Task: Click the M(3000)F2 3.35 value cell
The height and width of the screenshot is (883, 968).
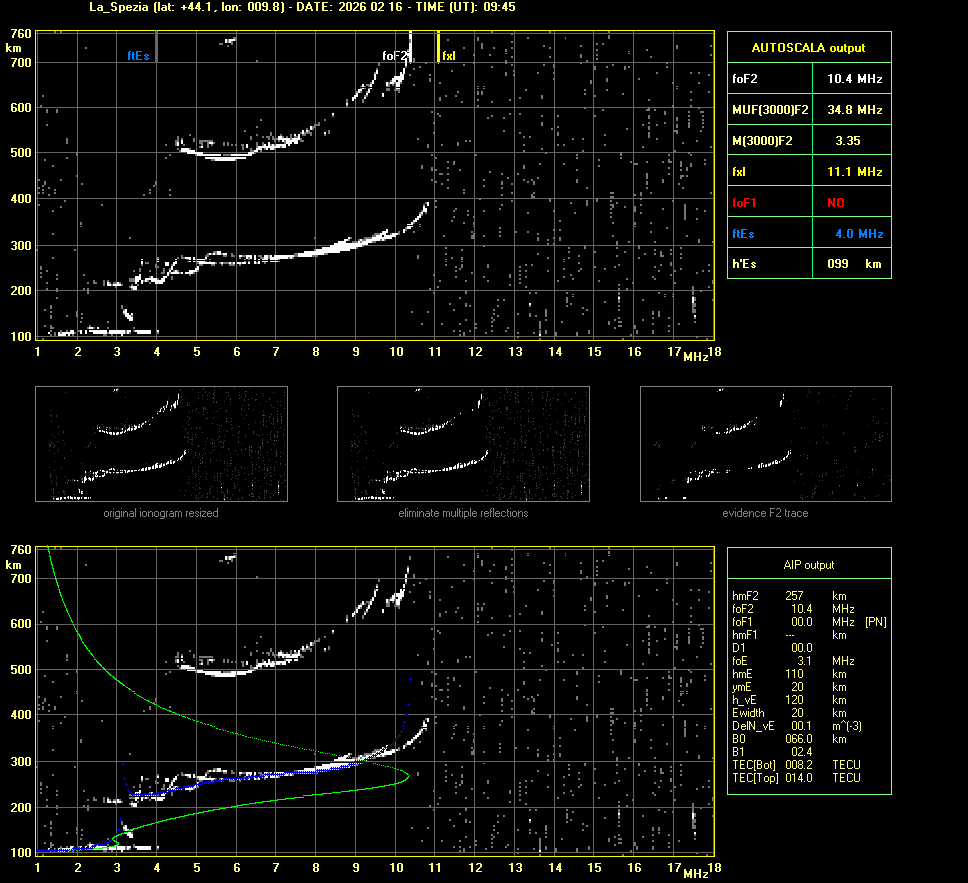Action: 848,140
